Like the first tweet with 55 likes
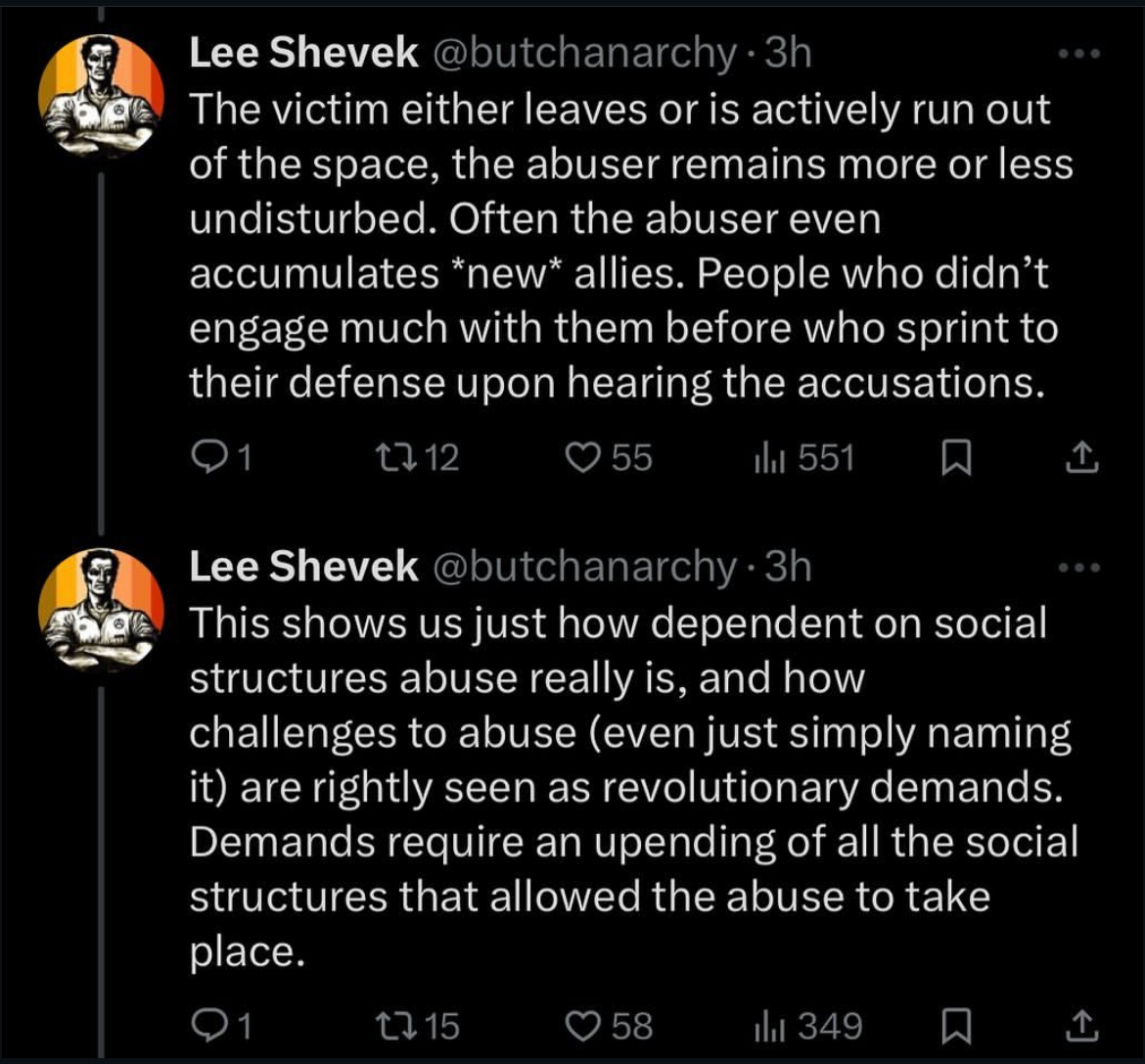The height and width of the screenshot is (1064, 1145). click(x=586, y=457)
